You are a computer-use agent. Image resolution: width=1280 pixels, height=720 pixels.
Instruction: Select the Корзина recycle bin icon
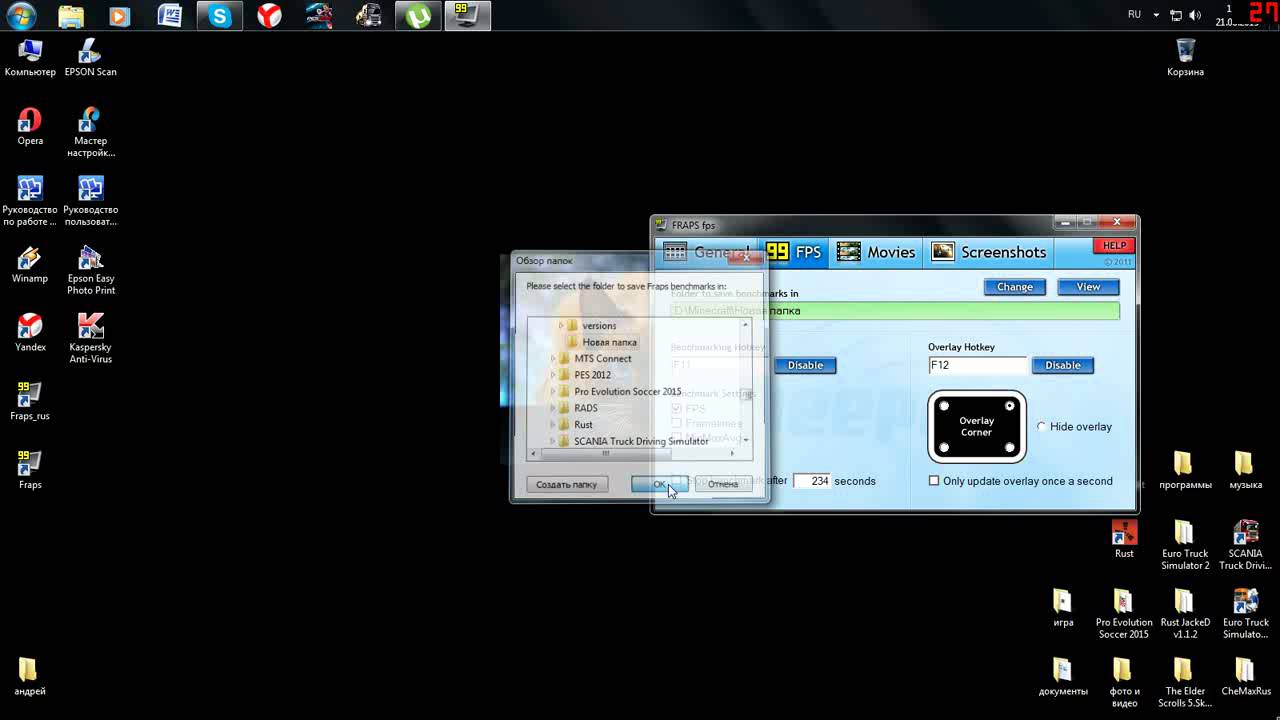pos(1185,58)
